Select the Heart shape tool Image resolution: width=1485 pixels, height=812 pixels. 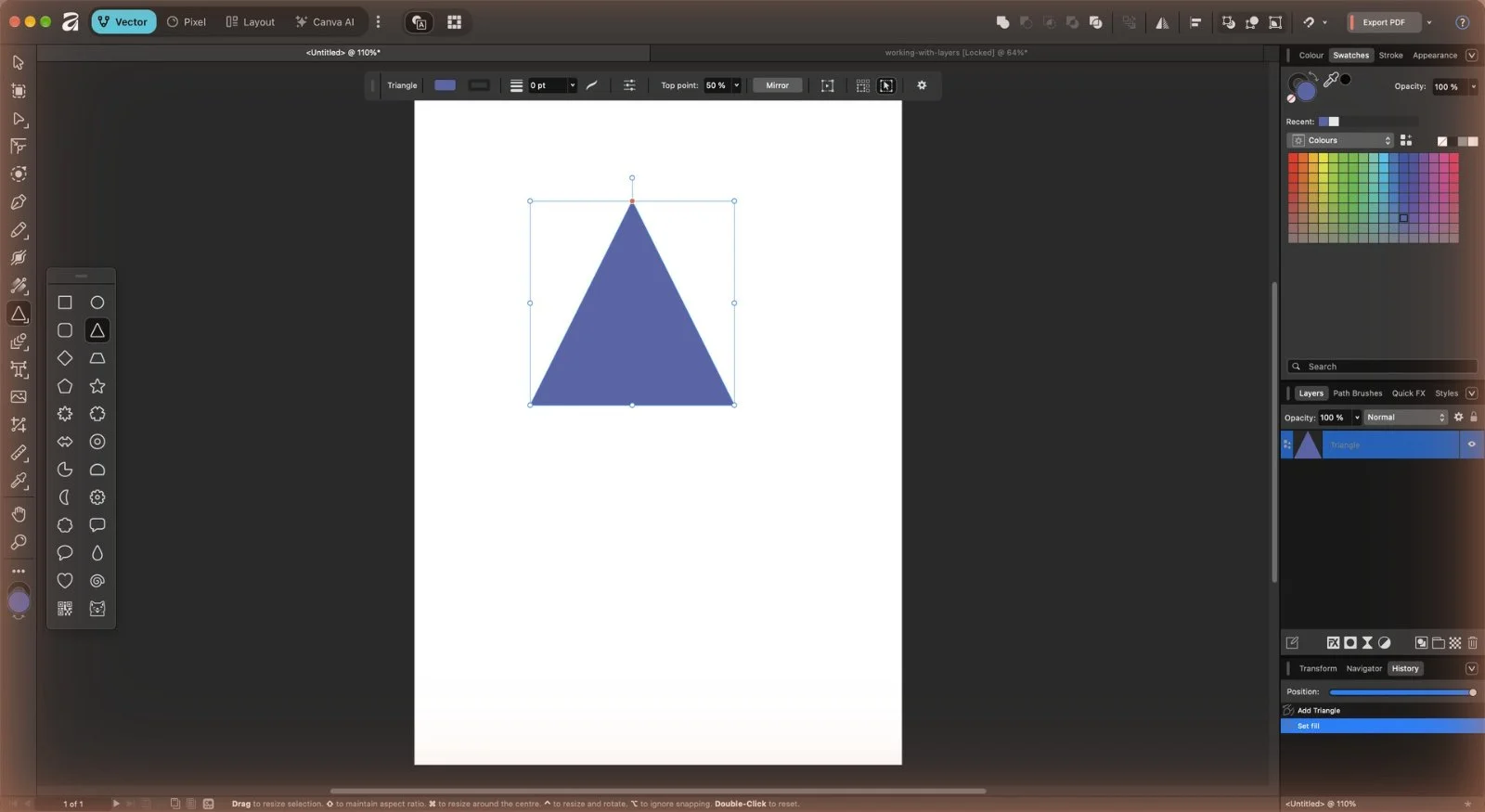[x=65, y=581]
